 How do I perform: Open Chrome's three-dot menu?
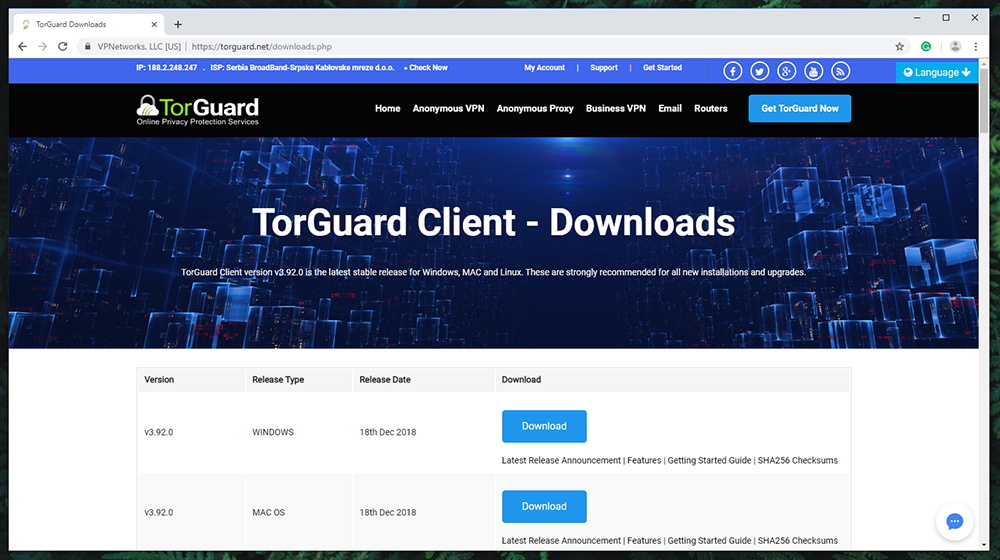click(977, 46)
